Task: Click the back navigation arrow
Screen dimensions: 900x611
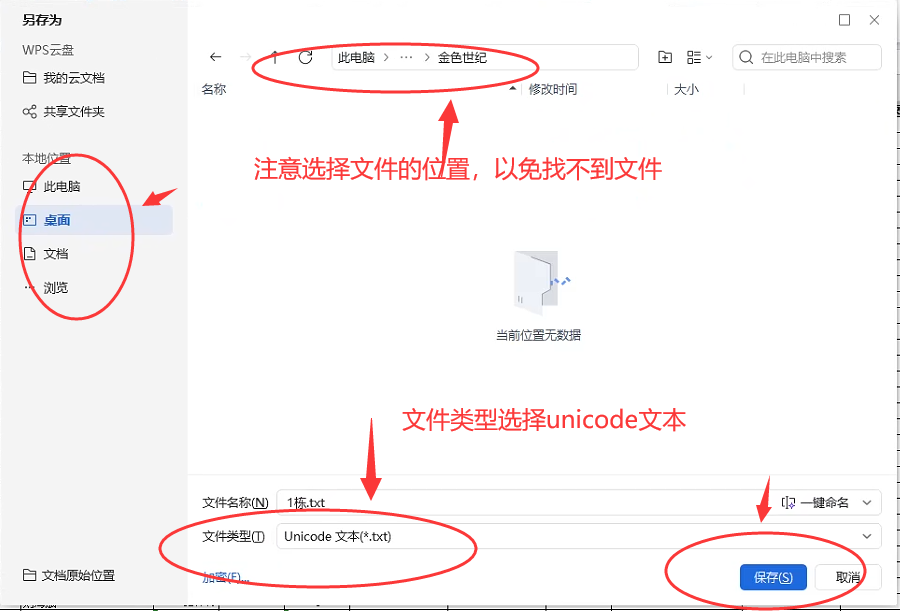Action: point(214,58)
